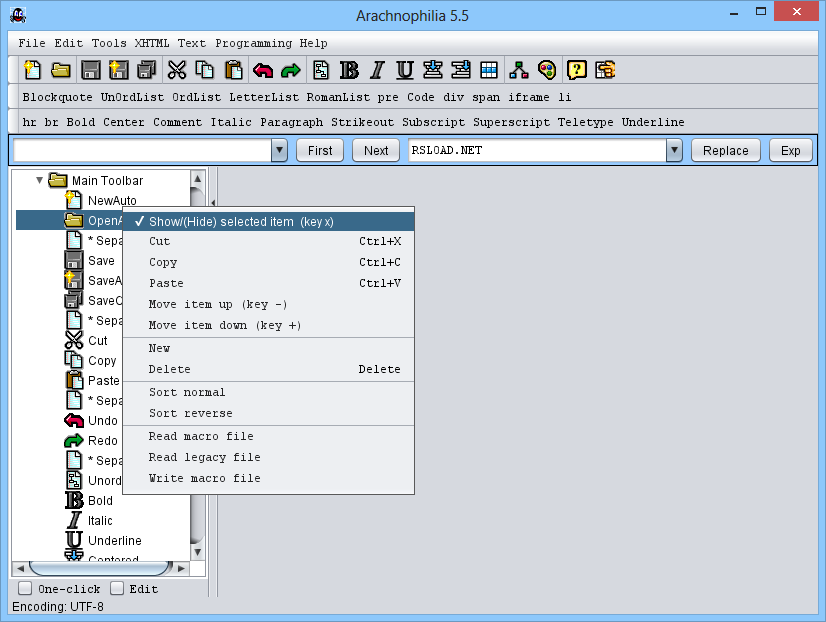Open the search field dropdown arrow
This screenshot has height=622, width=826.
tap(280, 151)
